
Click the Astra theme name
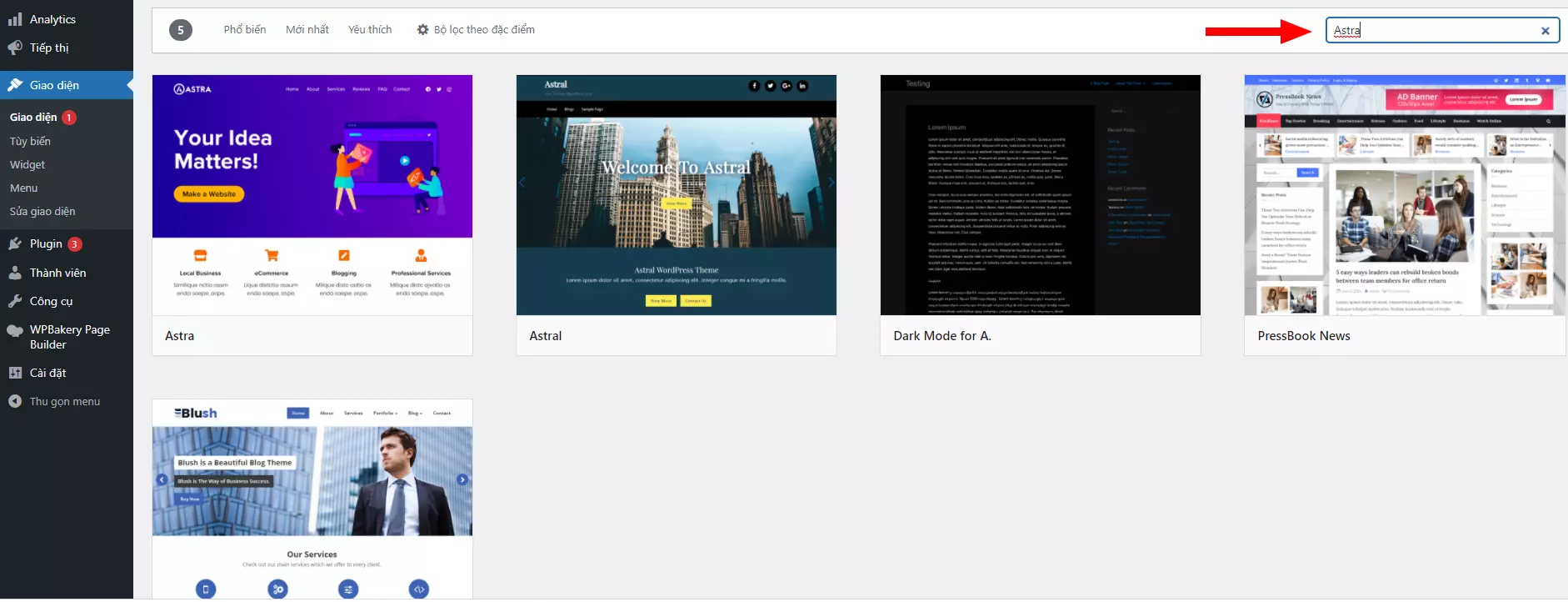tap(180, 336)
